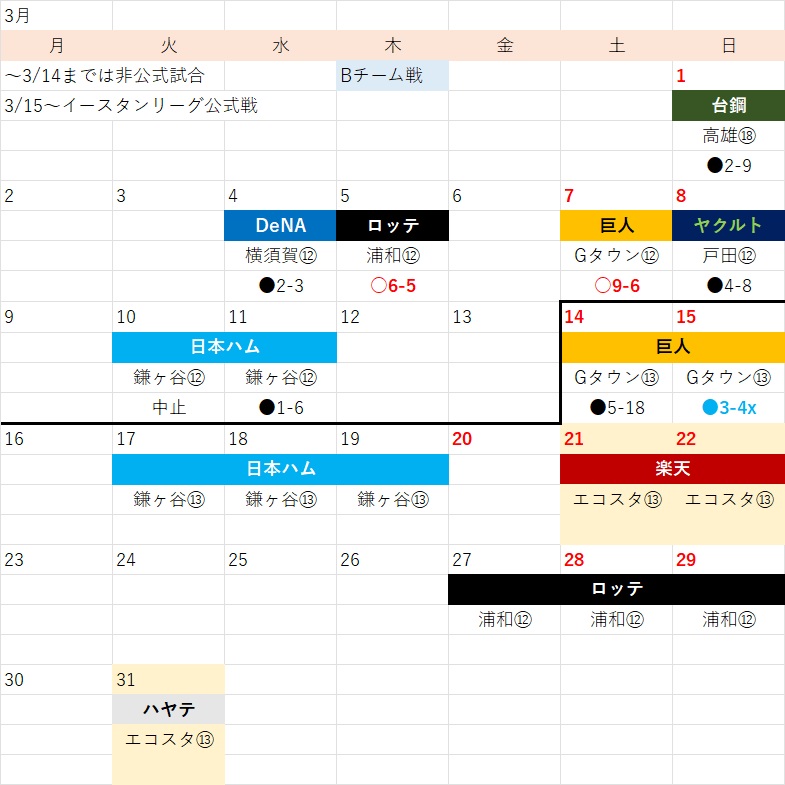Click the navy ヤクルト team cell
Screen dimensions: 785x785
point(728,226)
